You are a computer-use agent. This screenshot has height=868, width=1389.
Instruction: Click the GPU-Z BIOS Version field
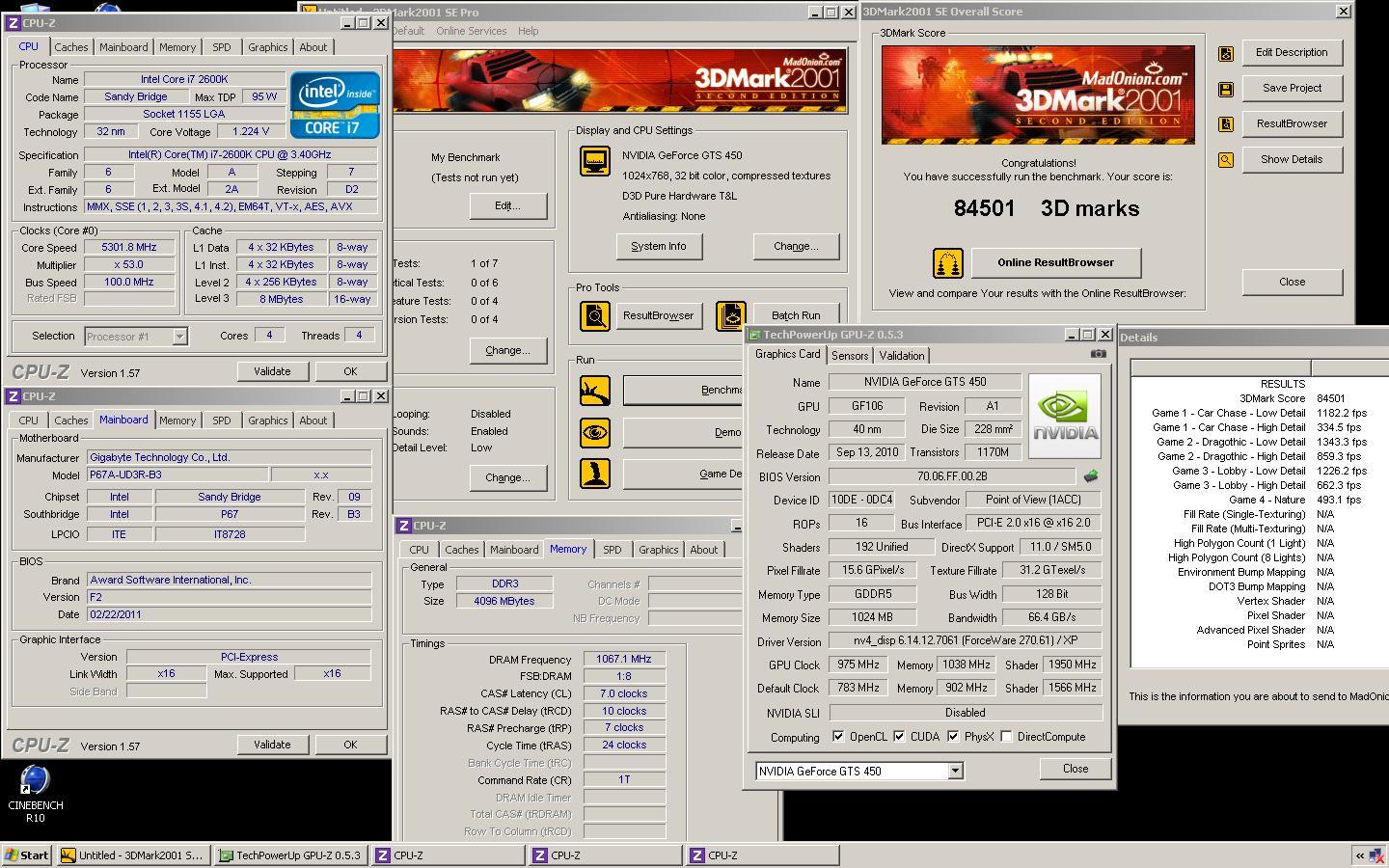click(x=952, y=476)
